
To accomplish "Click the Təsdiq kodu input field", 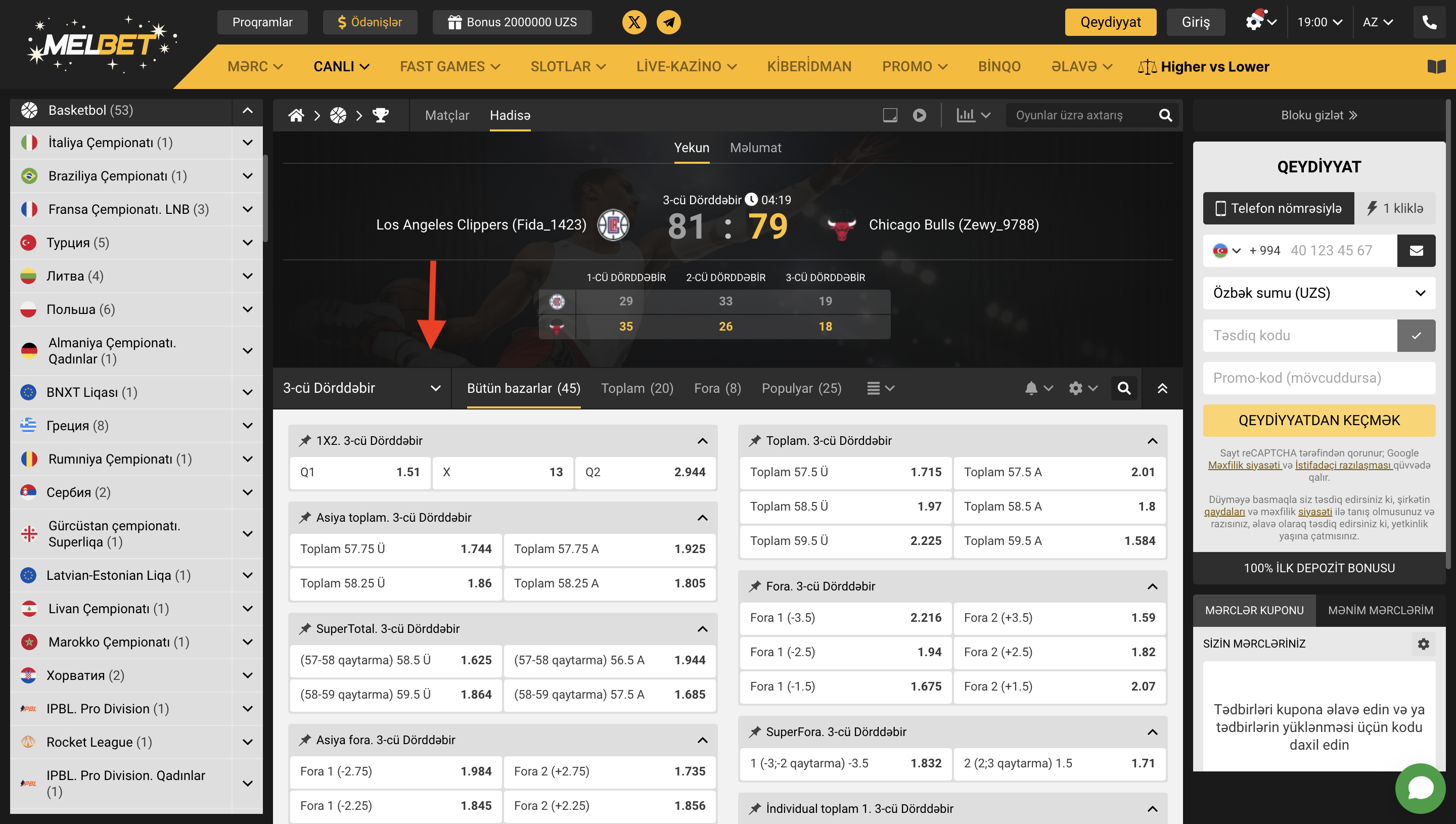I will [x=1300, y=336].
